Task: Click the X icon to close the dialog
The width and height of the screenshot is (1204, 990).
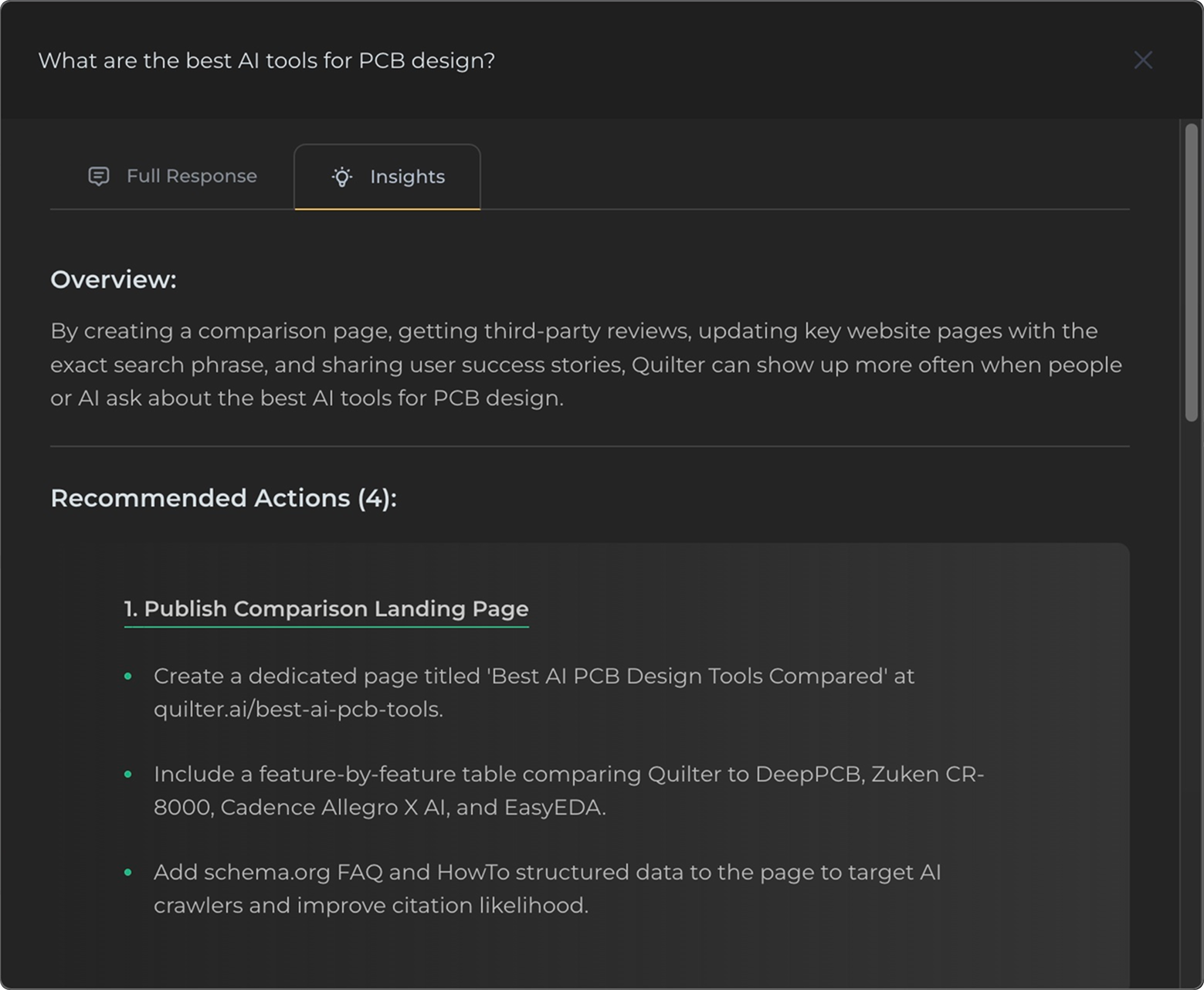Action: pos(1144,60)
